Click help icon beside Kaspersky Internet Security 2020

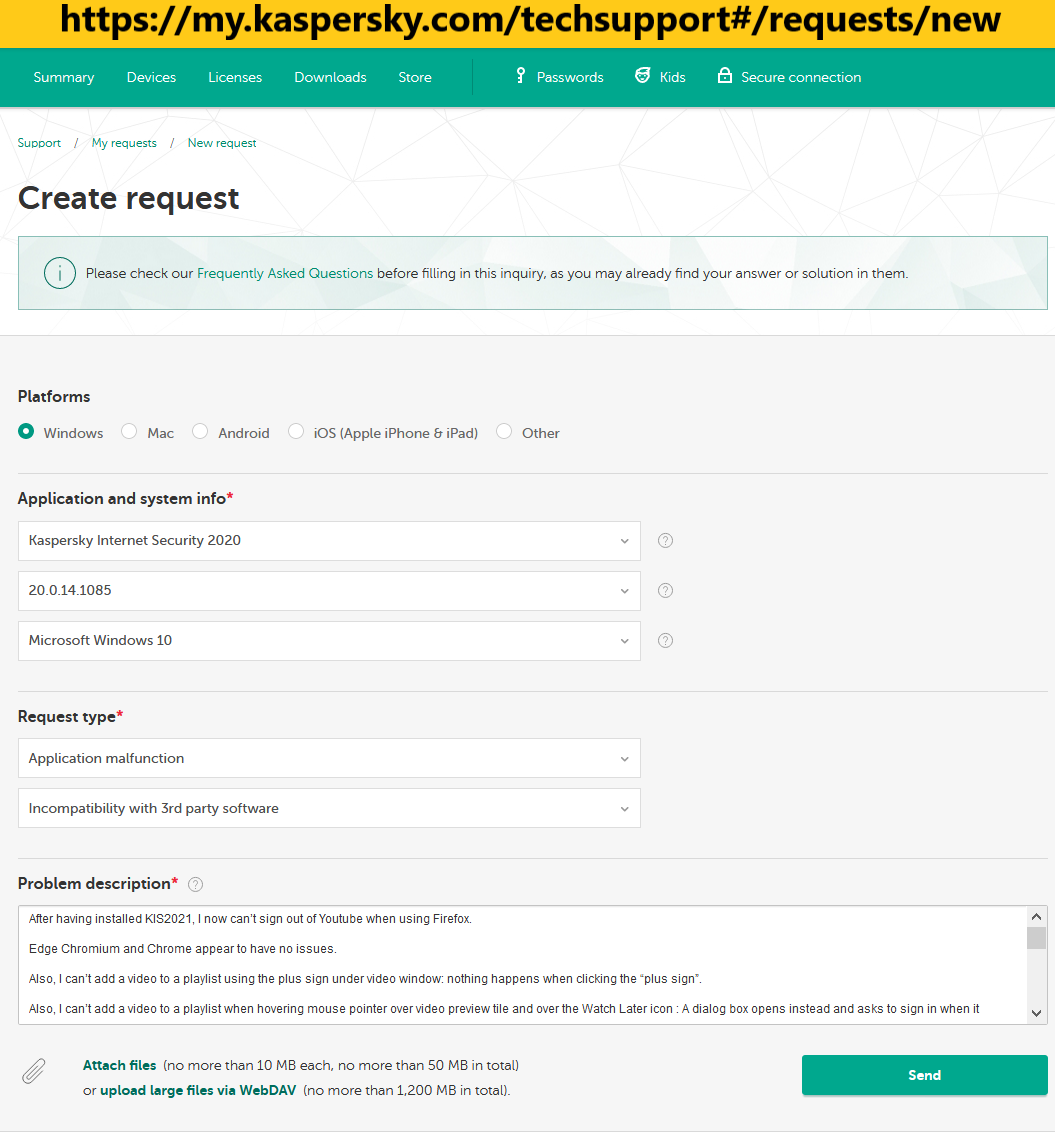point(665,541)
